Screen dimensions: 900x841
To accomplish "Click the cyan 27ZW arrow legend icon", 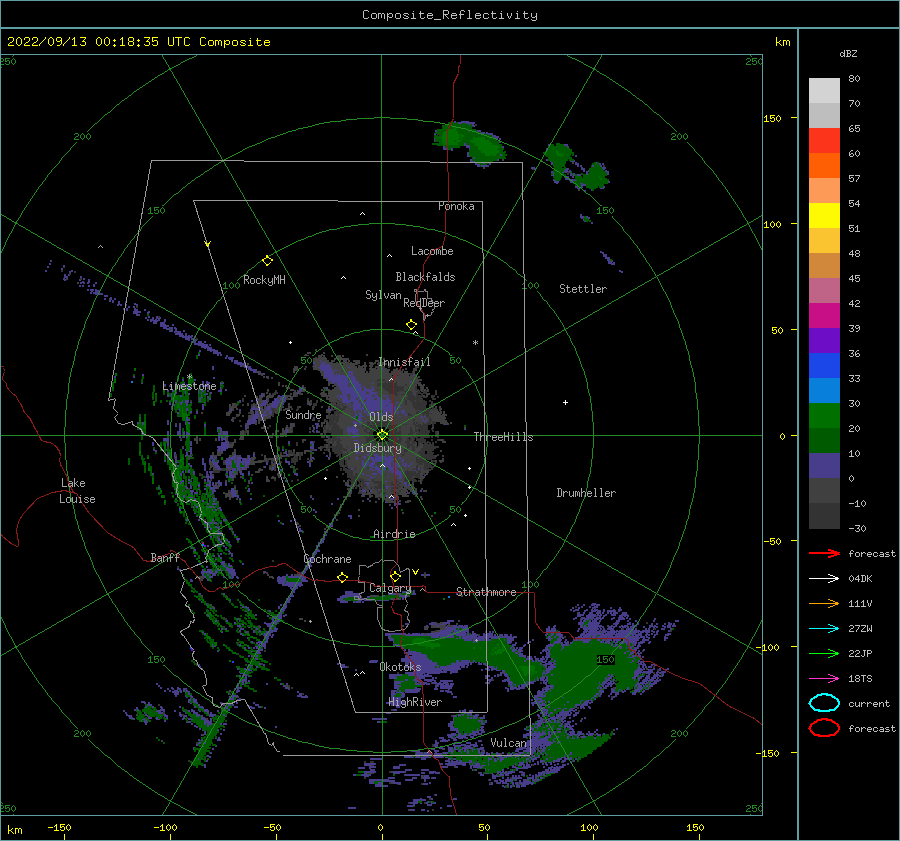I will [x=824, y=629].
